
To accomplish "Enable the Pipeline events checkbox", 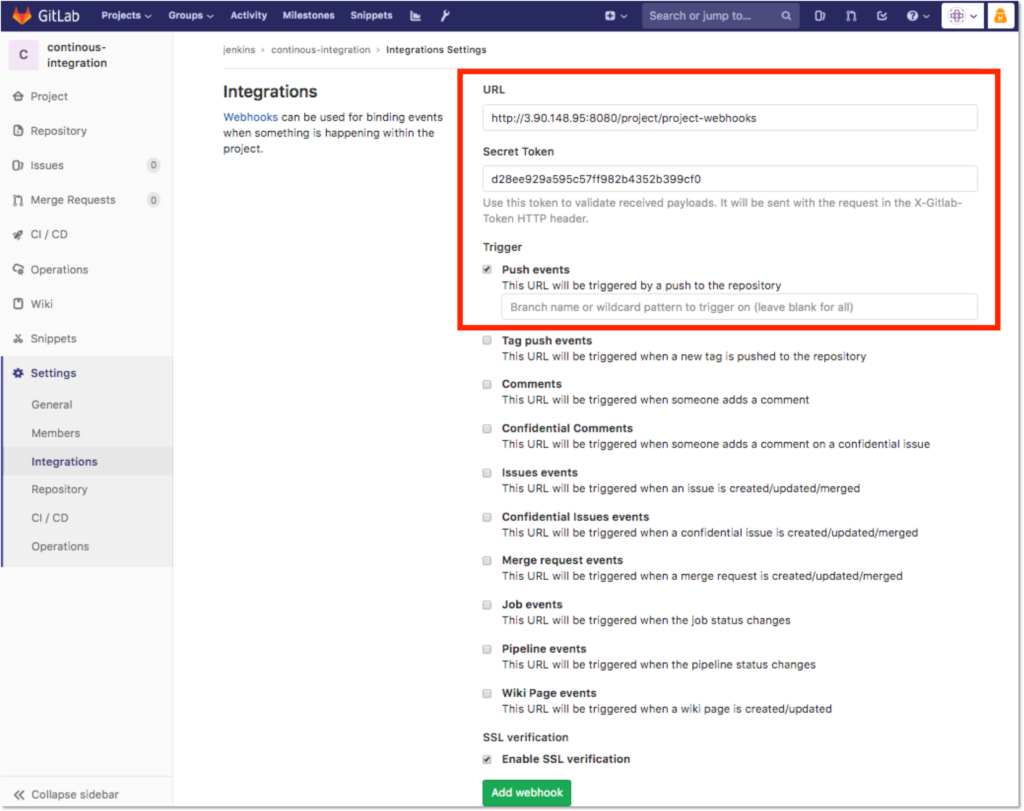I will tap(487, 649).
